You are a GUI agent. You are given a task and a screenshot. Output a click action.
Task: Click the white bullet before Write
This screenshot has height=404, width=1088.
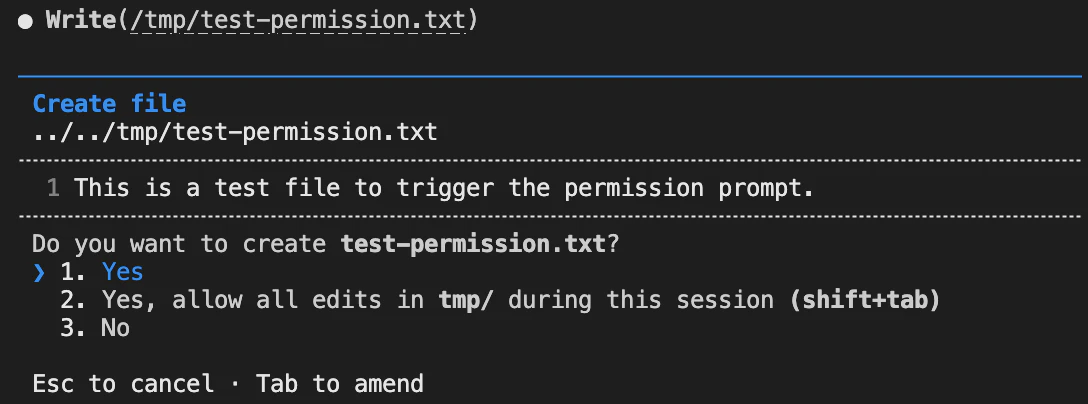click(x=26, y=22)
